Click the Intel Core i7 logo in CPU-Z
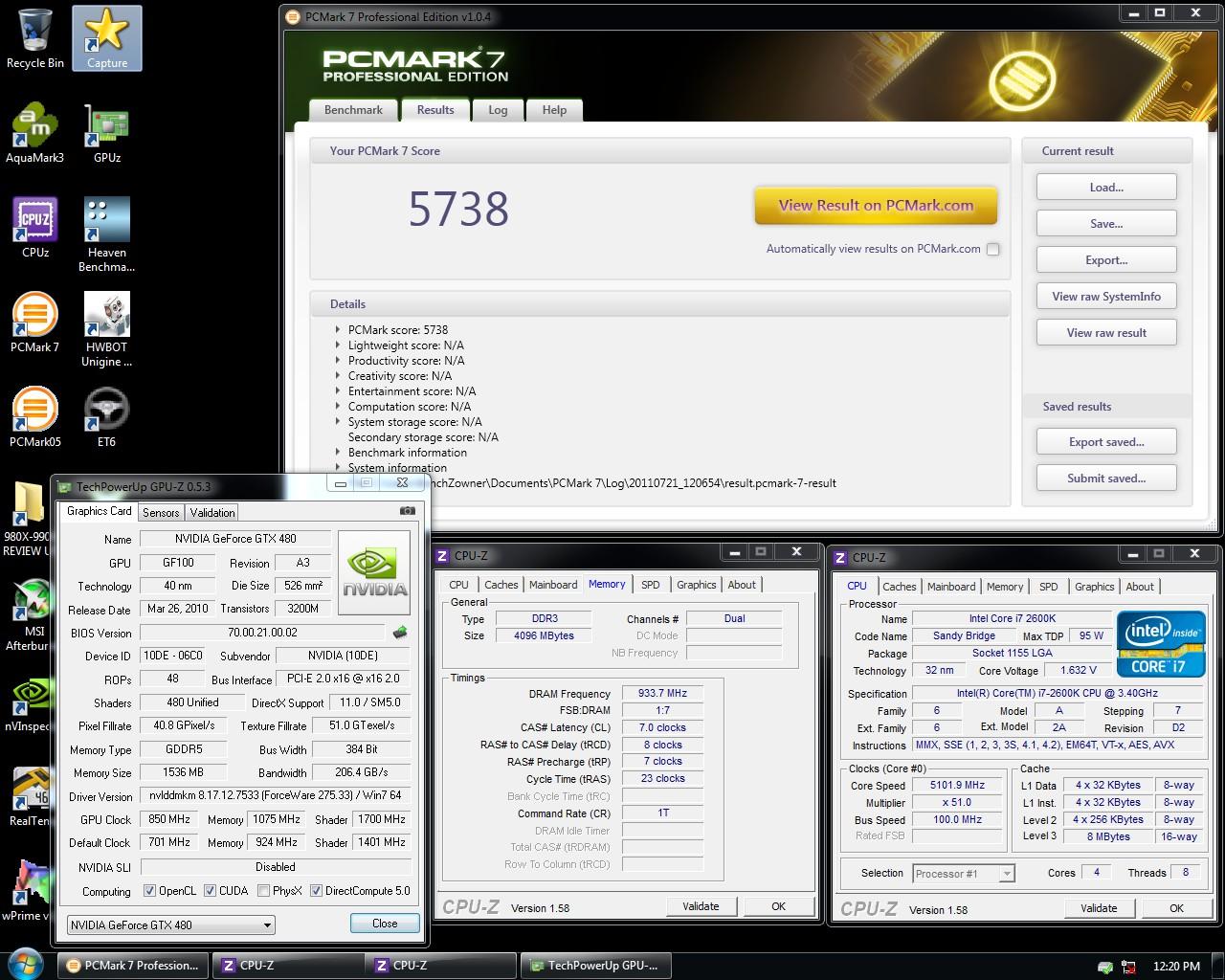 pos(1161,644)
